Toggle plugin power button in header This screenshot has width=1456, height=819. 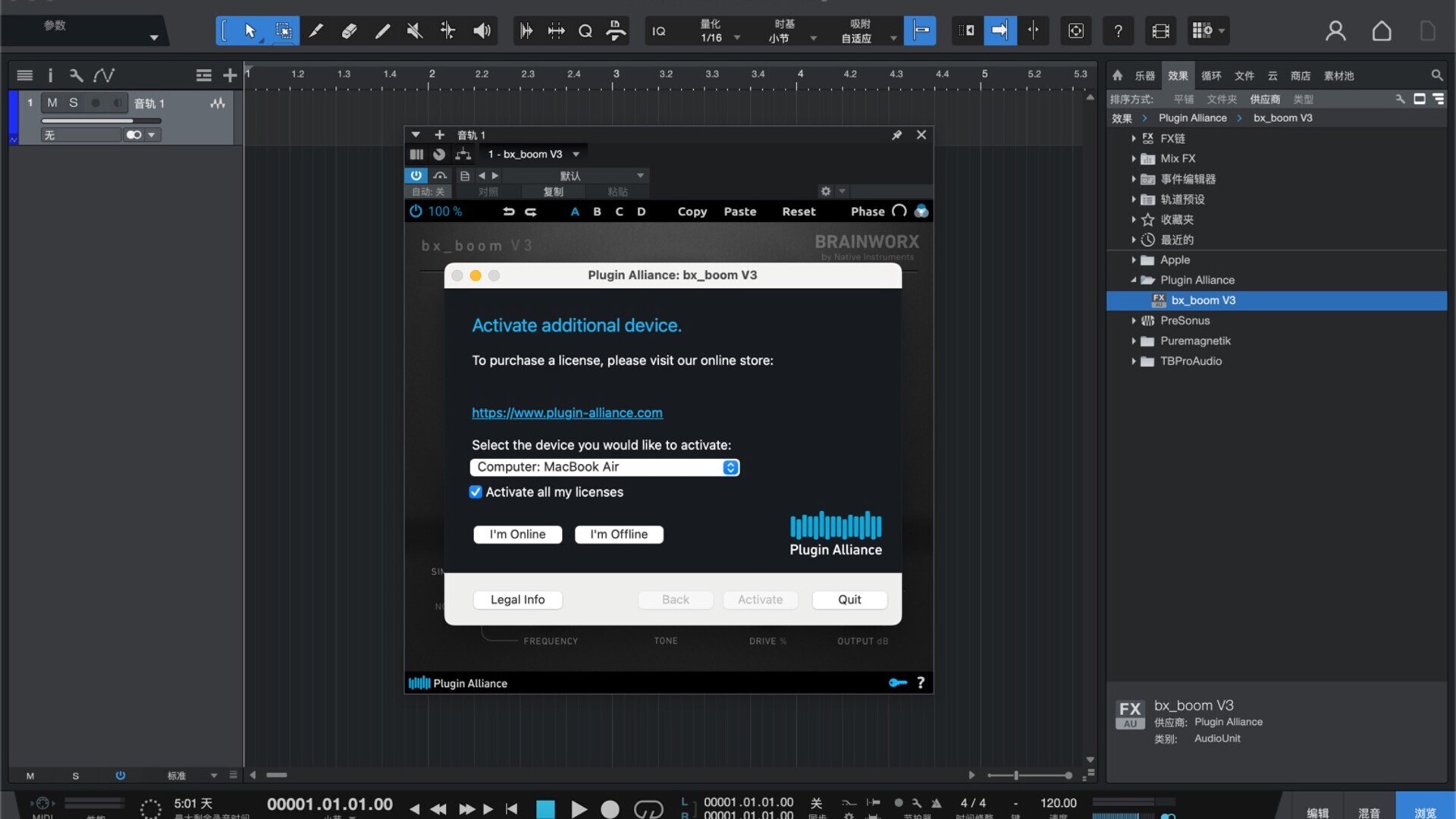coord(416,175)
